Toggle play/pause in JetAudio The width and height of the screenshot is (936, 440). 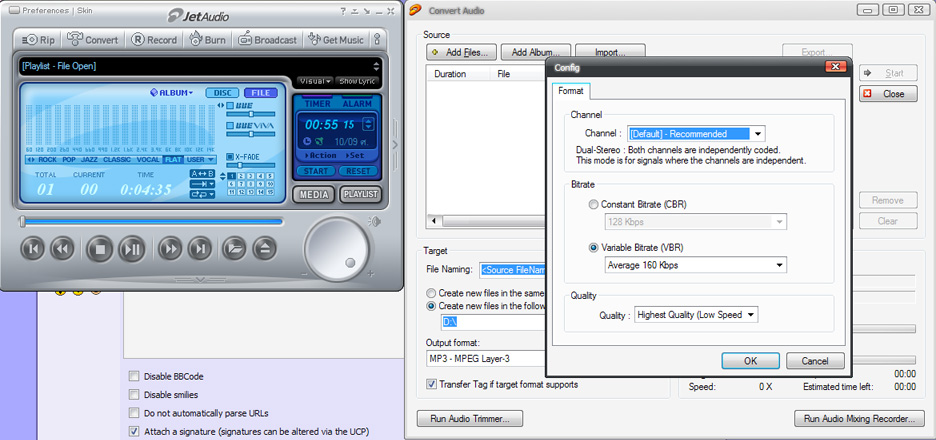[x=132, y=248]
